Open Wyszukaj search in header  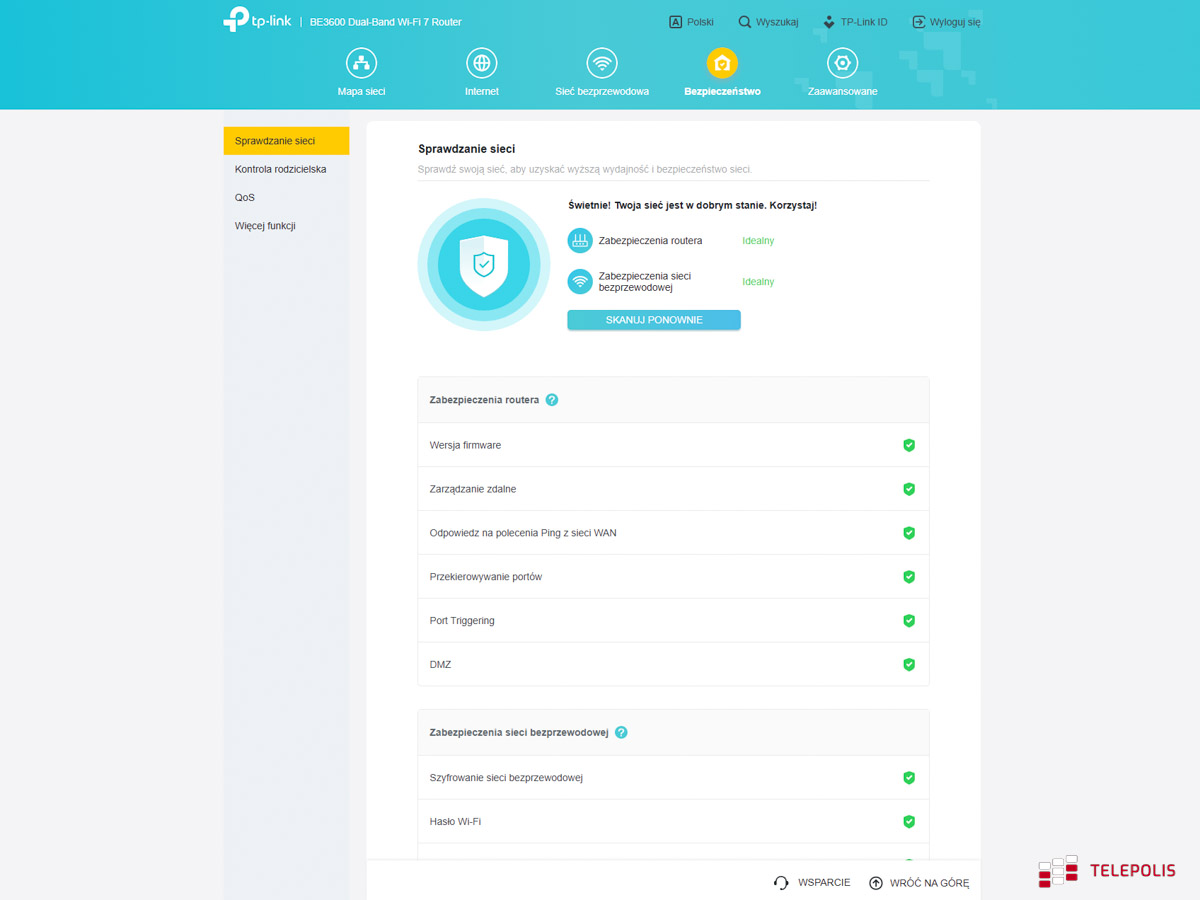[x=768, y=22]
